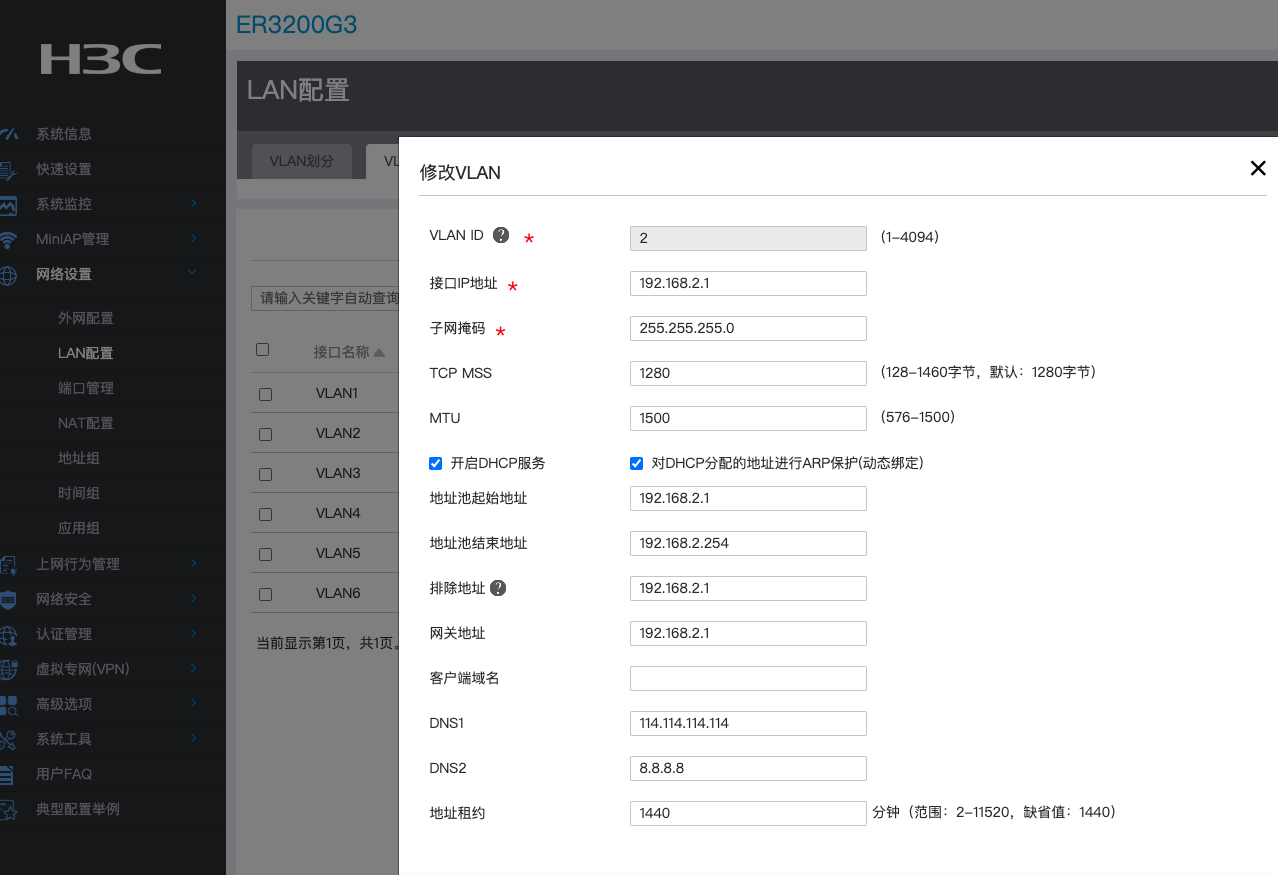Click the 高级选项 icon
The width and height of the screenshot is (1278, 875).
coord(8,705)
